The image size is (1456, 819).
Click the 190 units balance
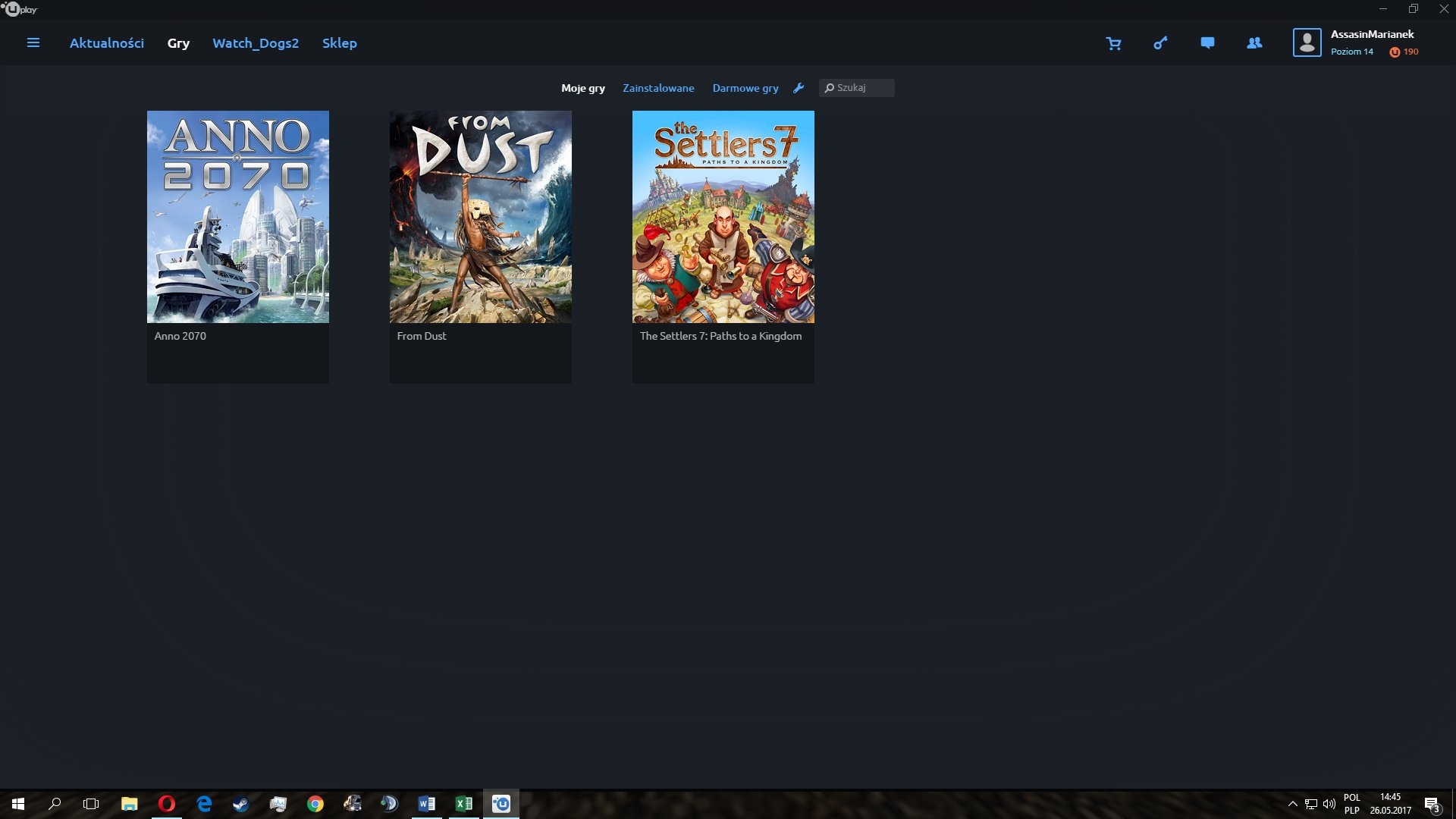[x=1410, y=52]
